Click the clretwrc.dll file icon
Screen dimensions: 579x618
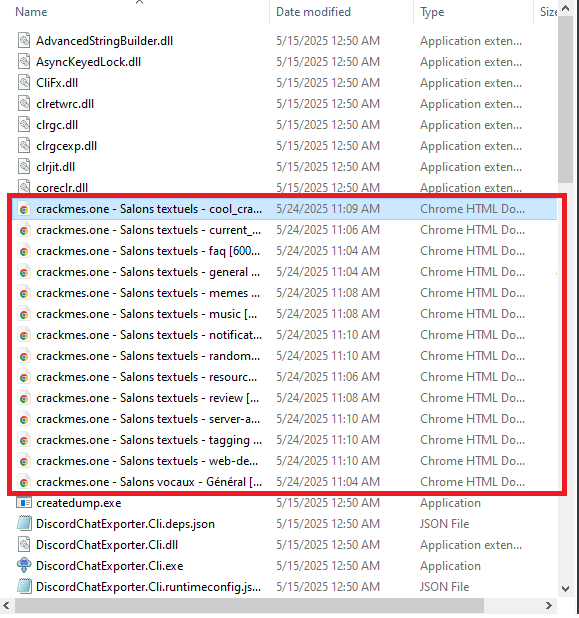(24, 104)
